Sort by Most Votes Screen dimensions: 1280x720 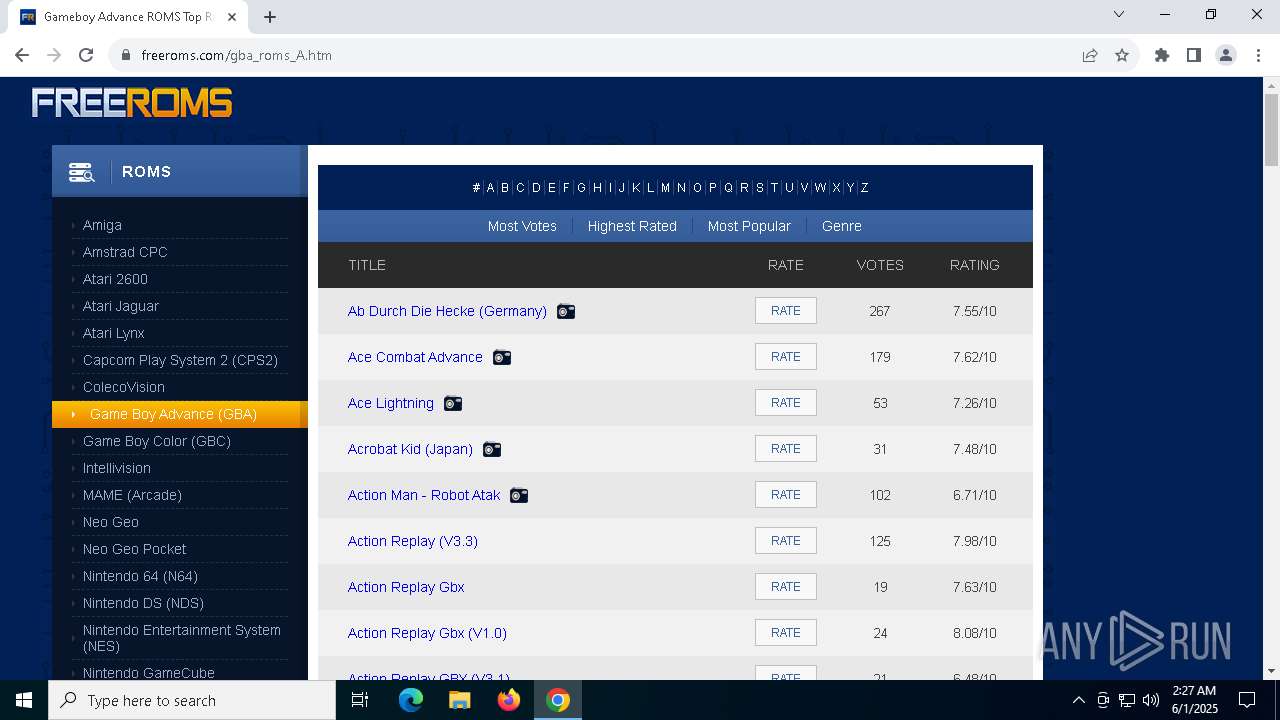[x=522, y=226]
